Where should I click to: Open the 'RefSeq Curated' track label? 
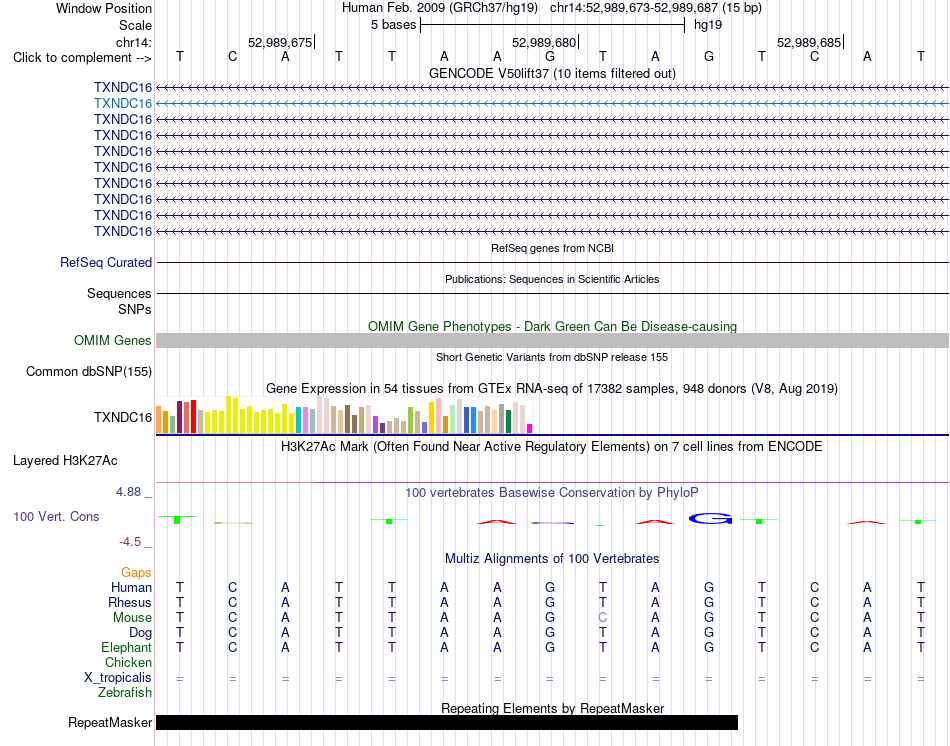coord(106,262)
